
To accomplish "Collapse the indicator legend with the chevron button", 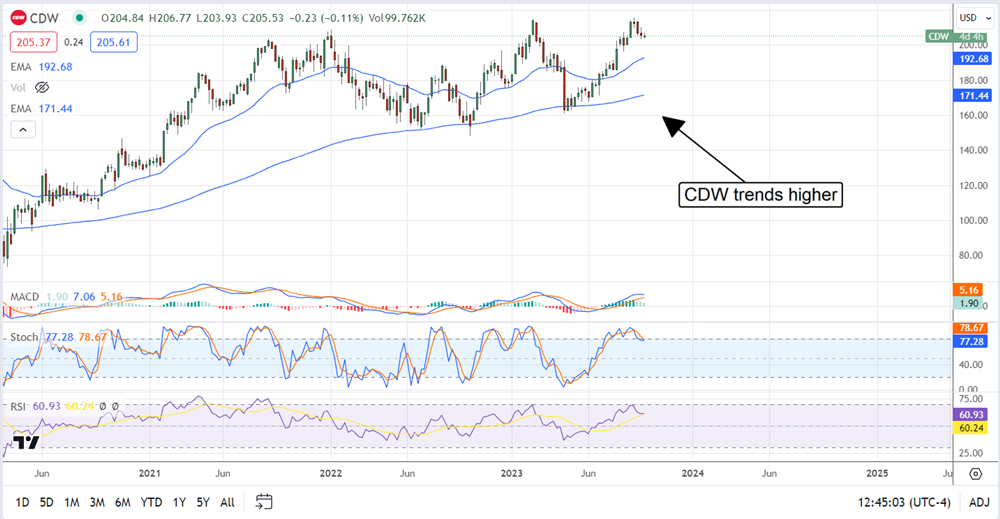I will coord(23,130).
